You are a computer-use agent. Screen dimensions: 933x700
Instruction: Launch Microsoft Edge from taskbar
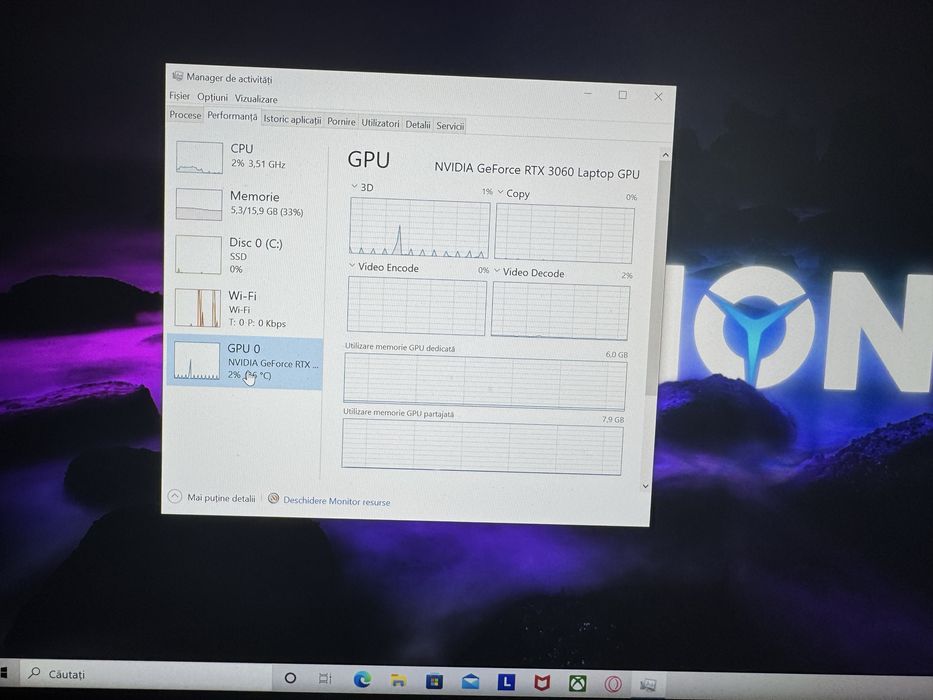[362, 679]
